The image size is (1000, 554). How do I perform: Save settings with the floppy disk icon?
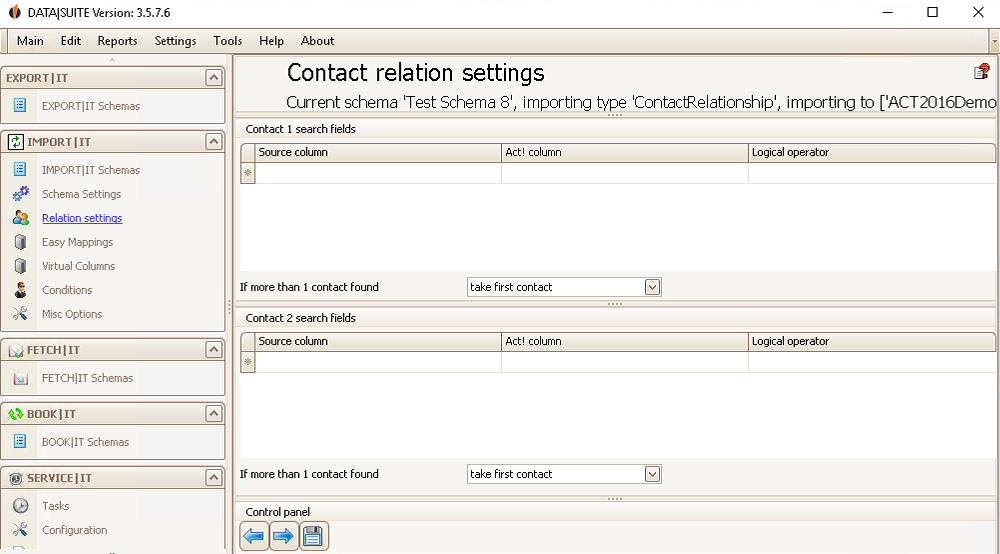(313, 536)
